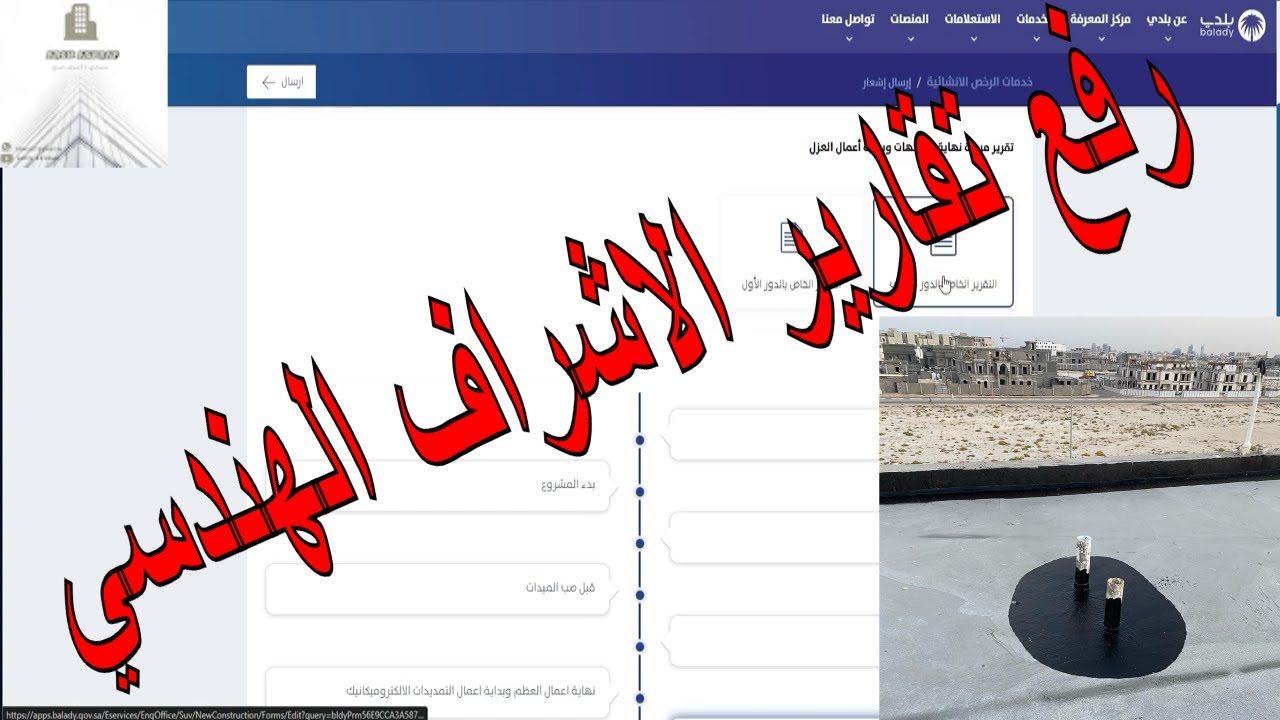Expand chevron under الاستعلامات
The image size is (1280, 720).
click(974, 40)
